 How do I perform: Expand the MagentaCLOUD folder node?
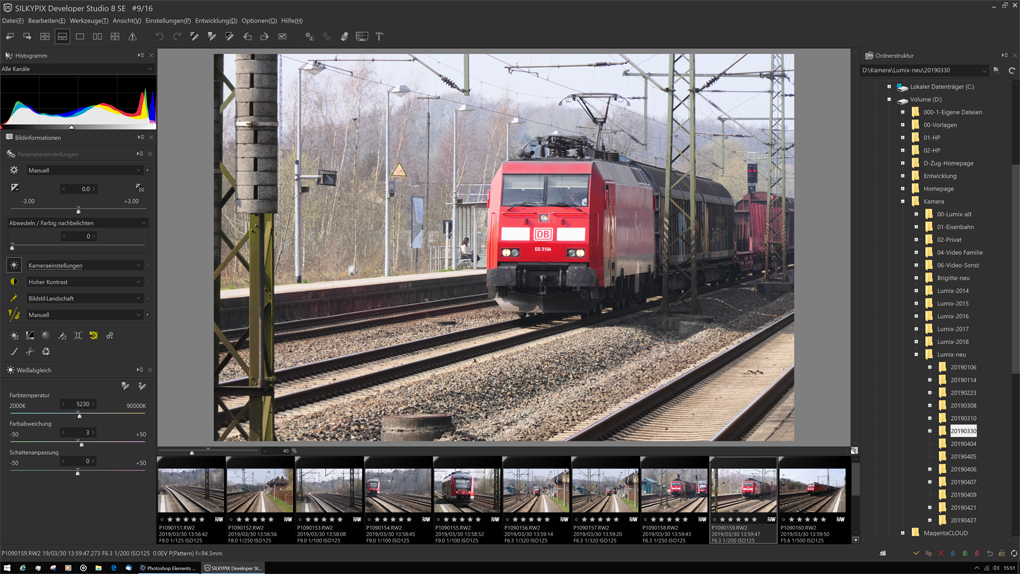point(903,533)
